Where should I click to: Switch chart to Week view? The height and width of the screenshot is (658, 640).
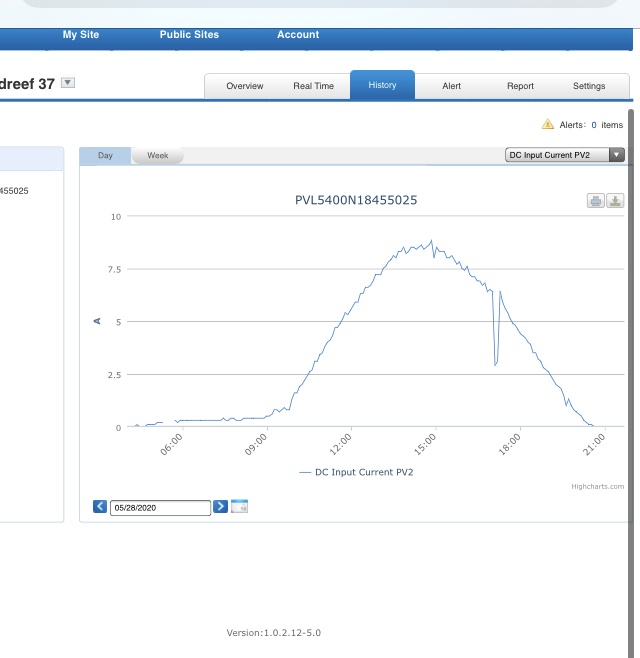[157, 156]
